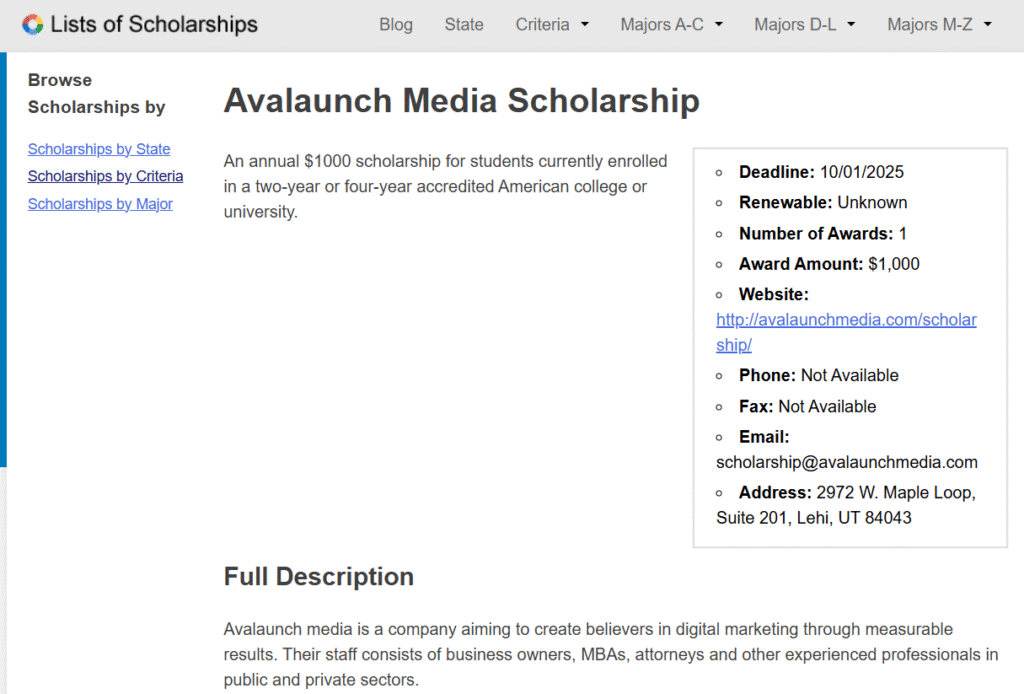
Task: Go to the Blog page
Action: [x=396, y=25]
